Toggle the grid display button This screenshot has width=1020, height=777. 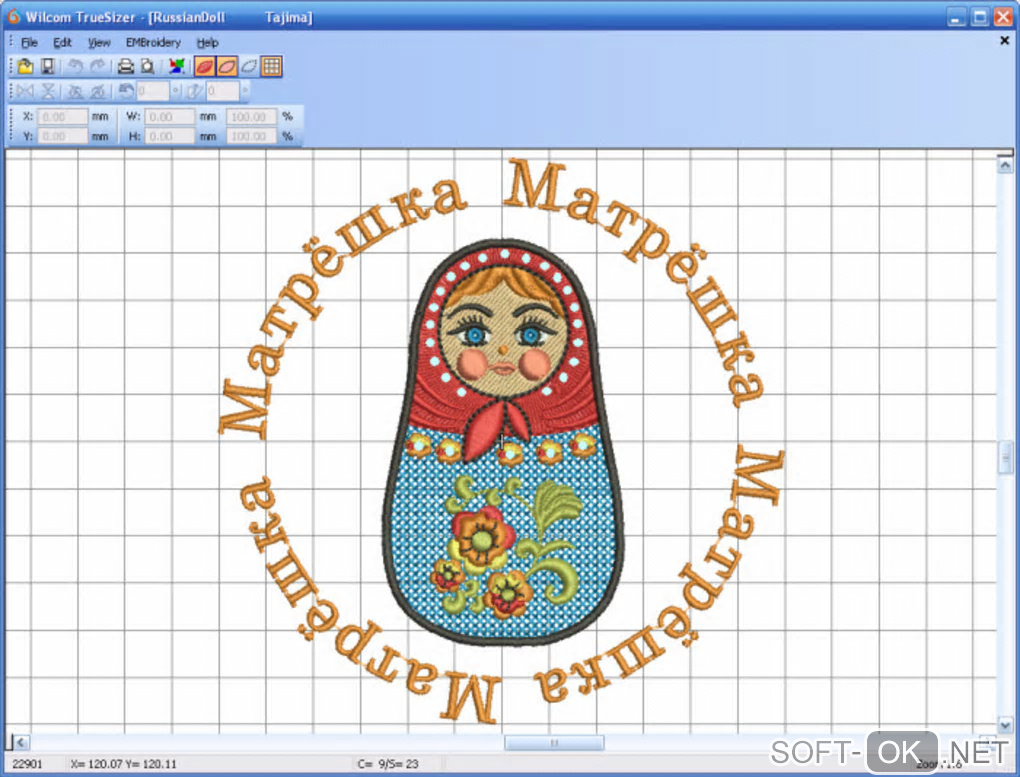(271, 67)
